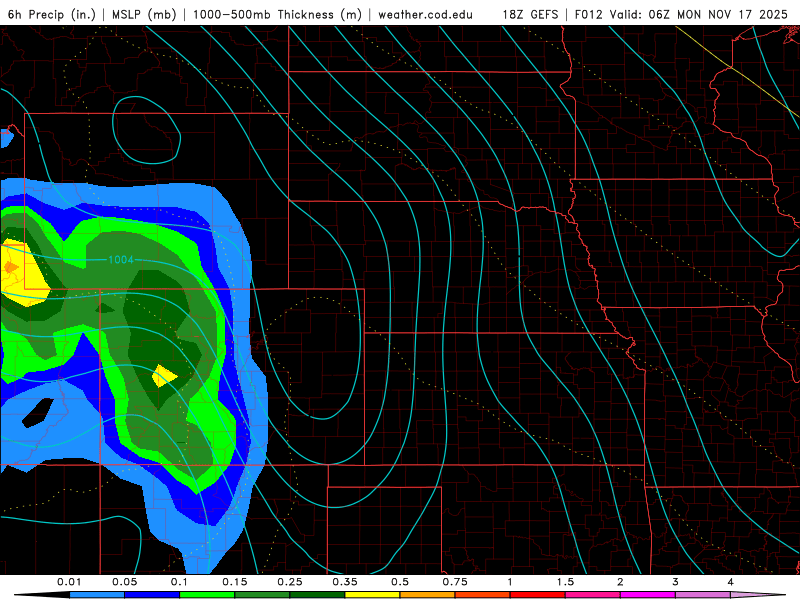Click the 0.1 colorbar value label
Viewport: 800px width, 600px height.
tap(179, 582)
